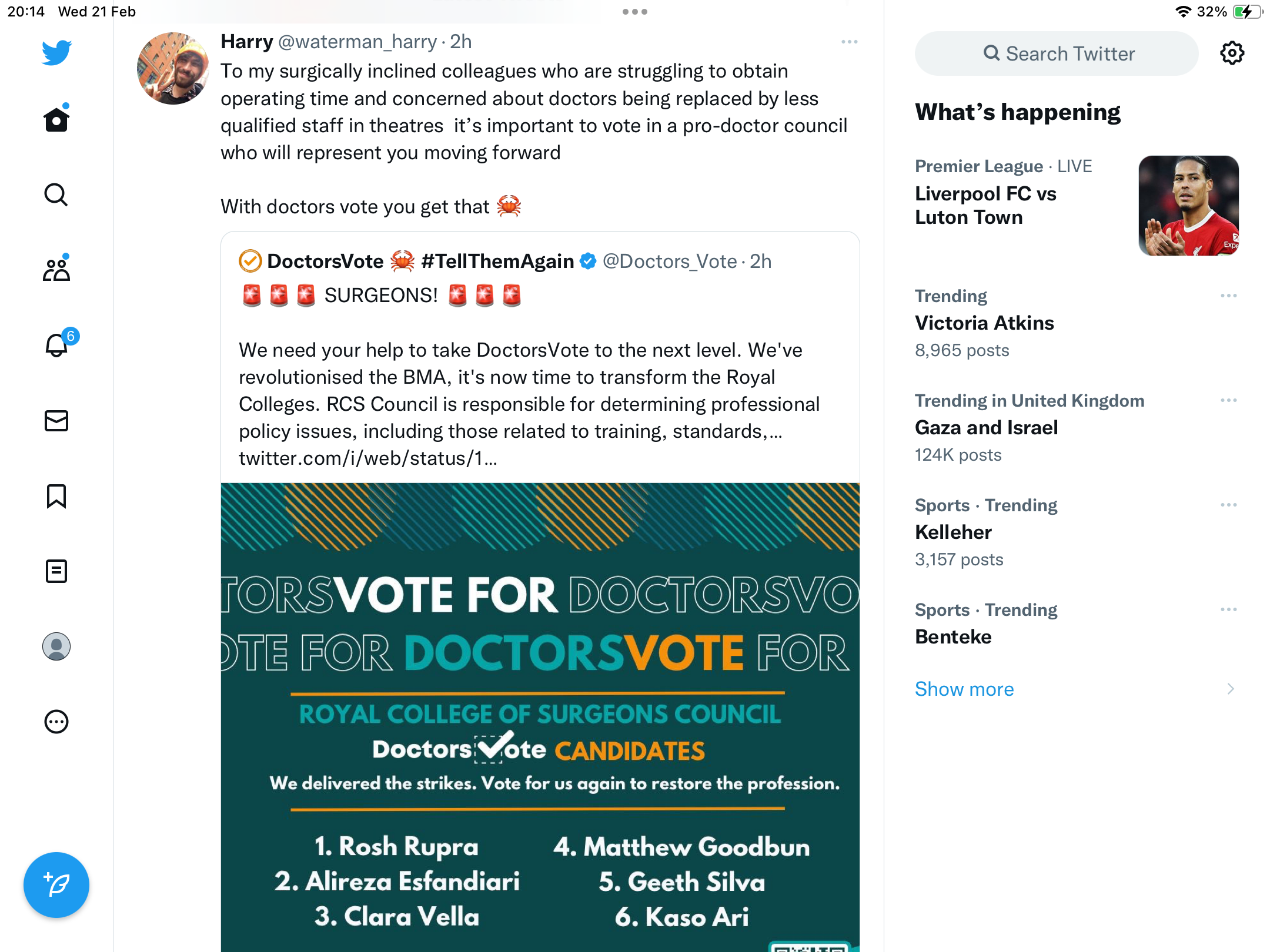
Task: Click the Search Twitter field
Action: [x=1057, y=53]
